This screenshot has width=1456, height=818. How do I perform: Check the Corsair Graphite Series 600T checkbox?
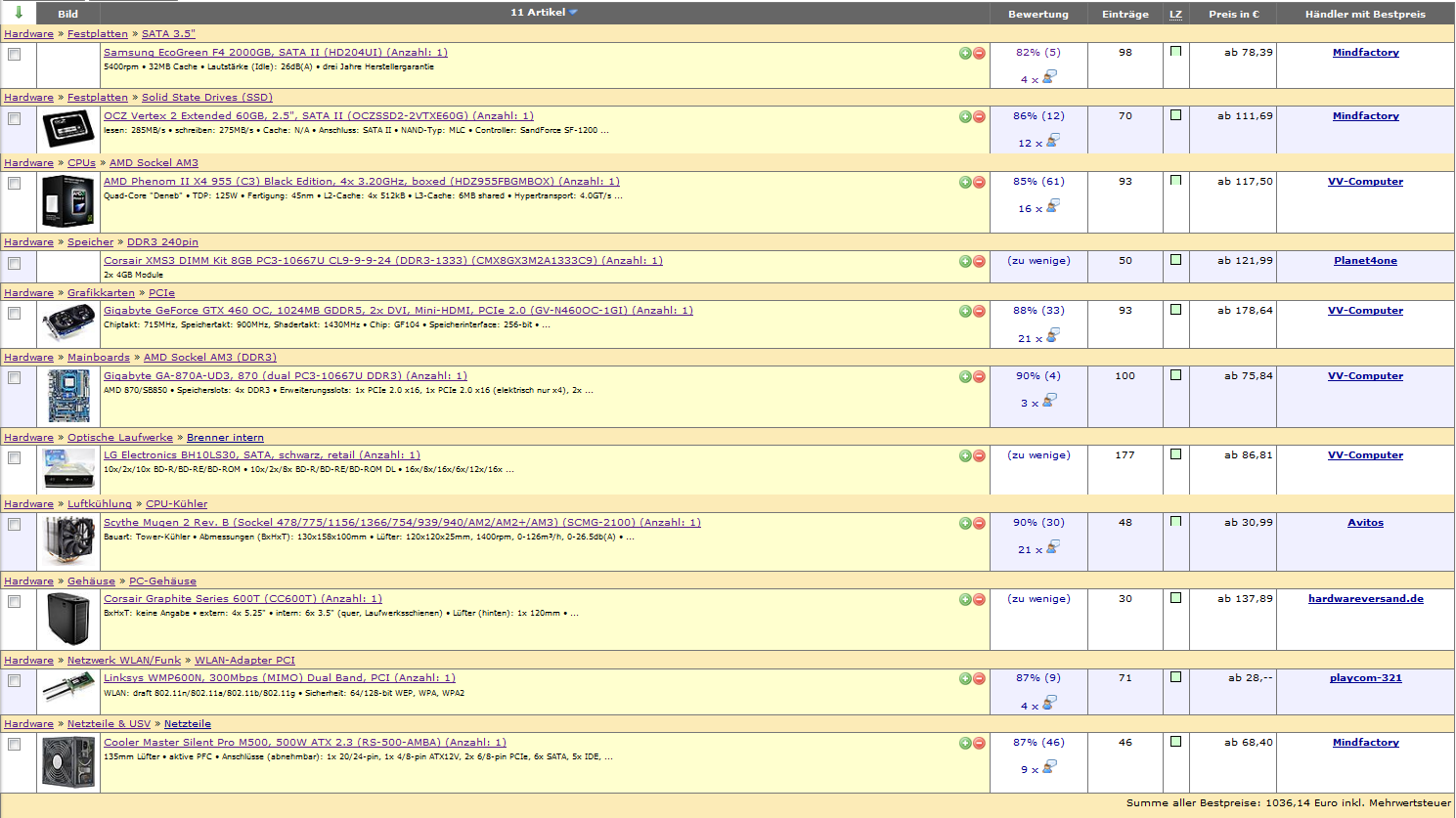pos(14,601)
